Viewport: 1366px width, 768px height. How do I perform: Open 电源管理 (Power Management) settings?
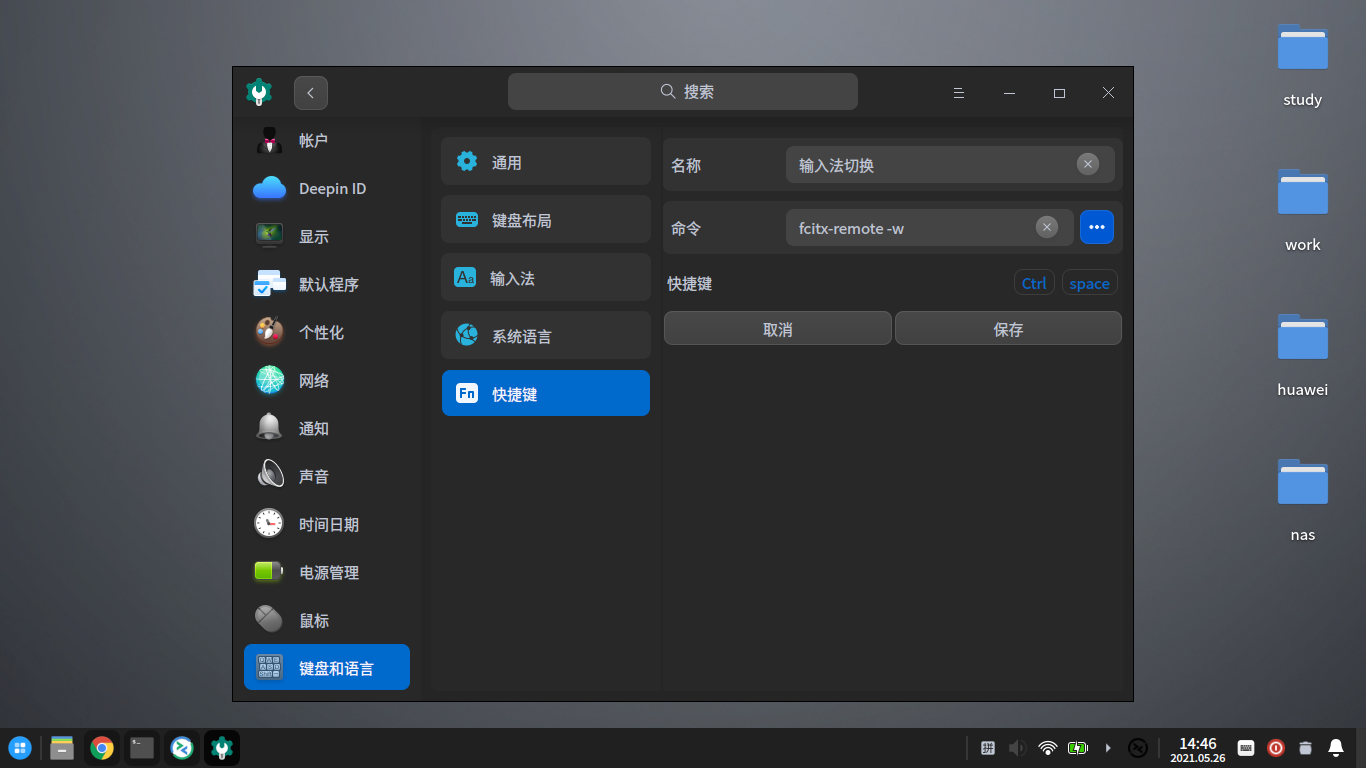327,573
